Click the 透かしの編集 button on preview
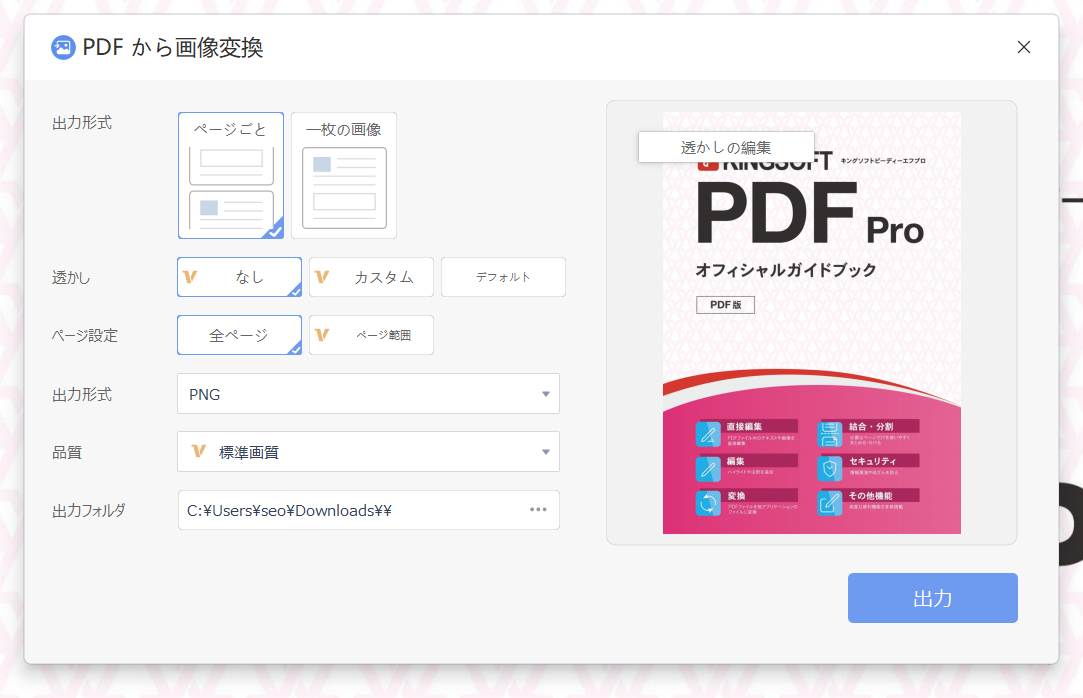Viewport: 1083px width, 698px height. (x=726, y=147)
